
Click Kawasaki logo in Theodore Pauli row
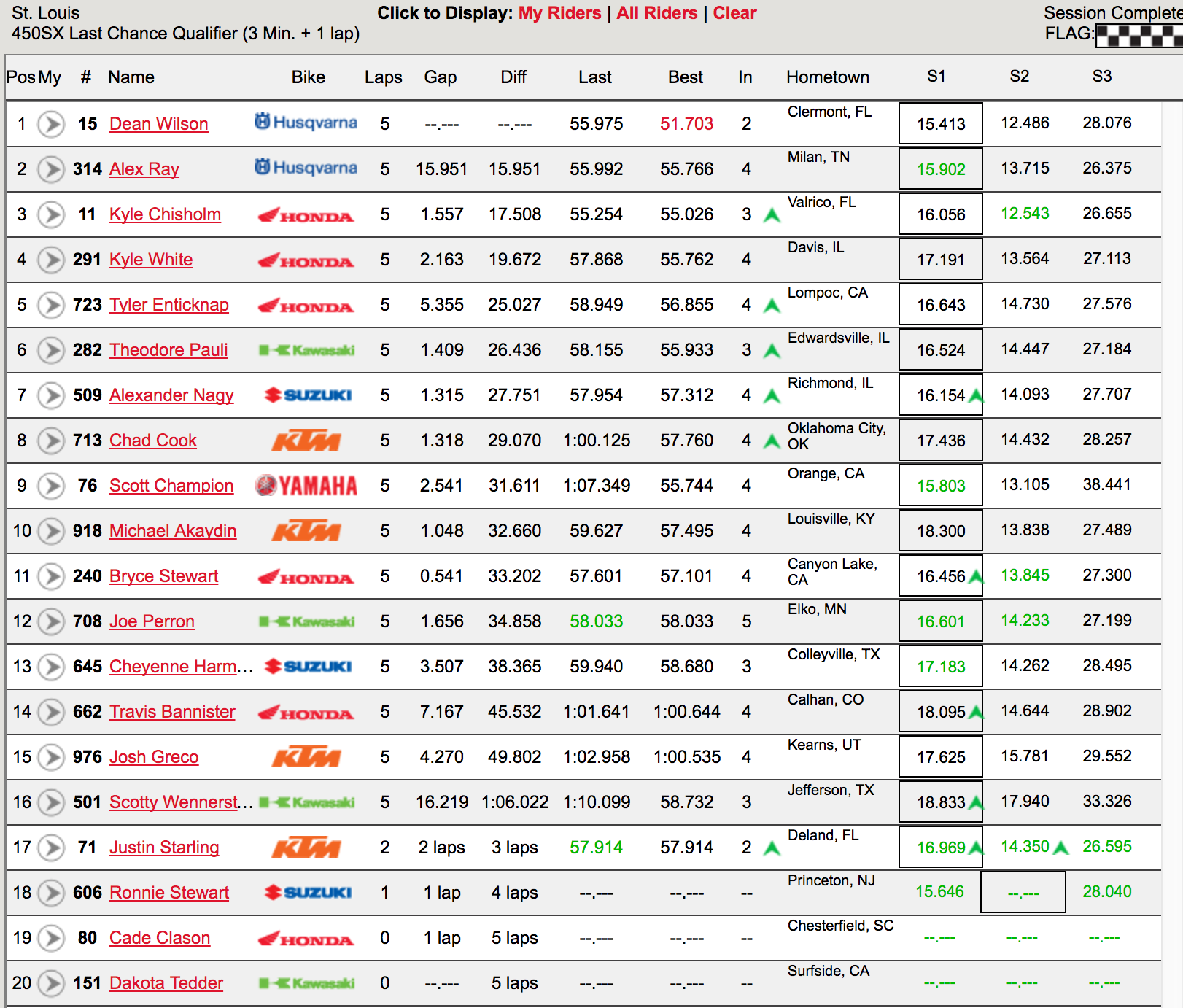[307, 350]
